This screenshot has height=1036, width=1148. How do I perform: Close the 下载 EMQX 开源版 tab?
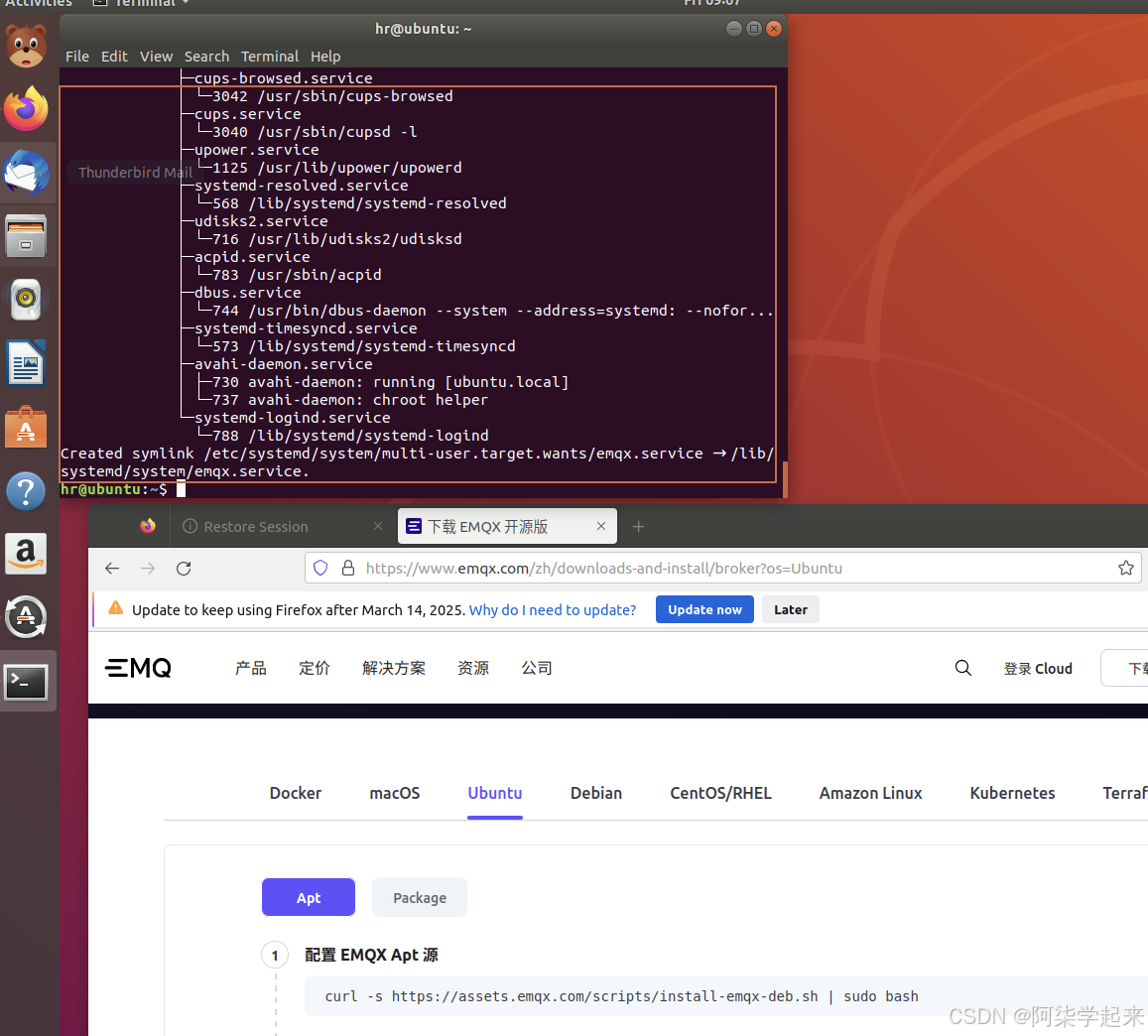click(x=601, y=526)
